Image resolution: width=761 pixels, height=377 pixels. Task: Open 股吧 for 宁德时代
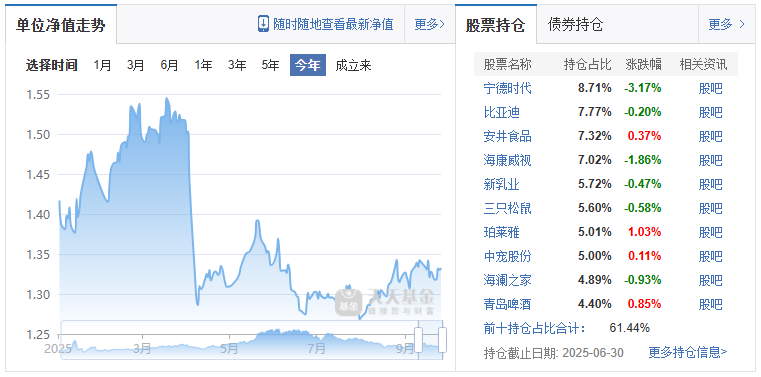711,88
